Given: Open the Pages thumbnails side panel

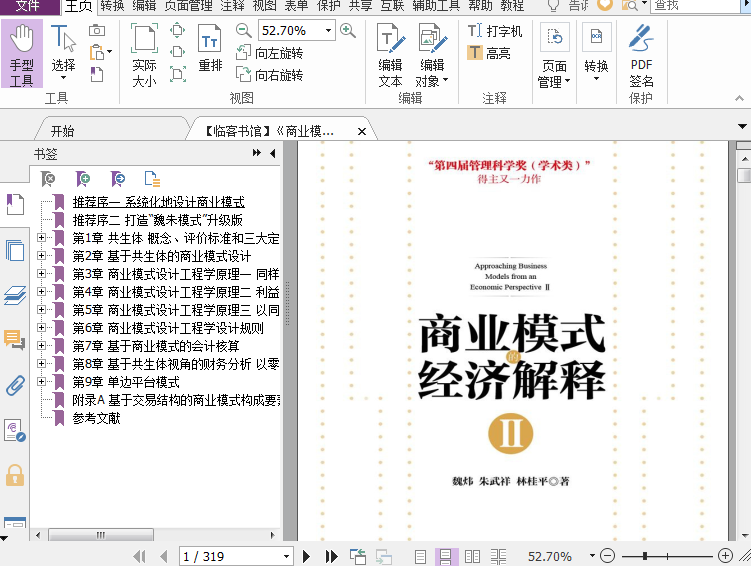Looking at the screenshot, I should click(15, 250).
